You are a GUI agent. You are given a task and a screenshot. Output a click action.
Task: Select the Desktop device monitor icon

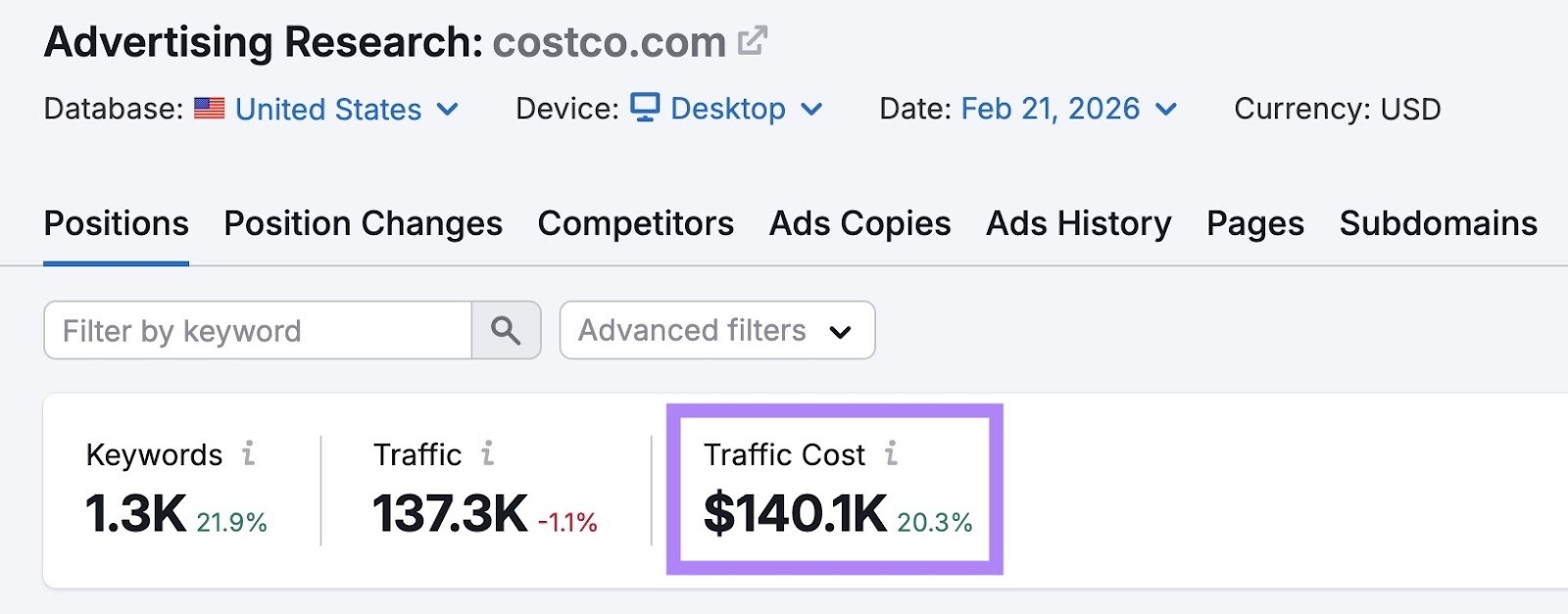click(646, 109)
